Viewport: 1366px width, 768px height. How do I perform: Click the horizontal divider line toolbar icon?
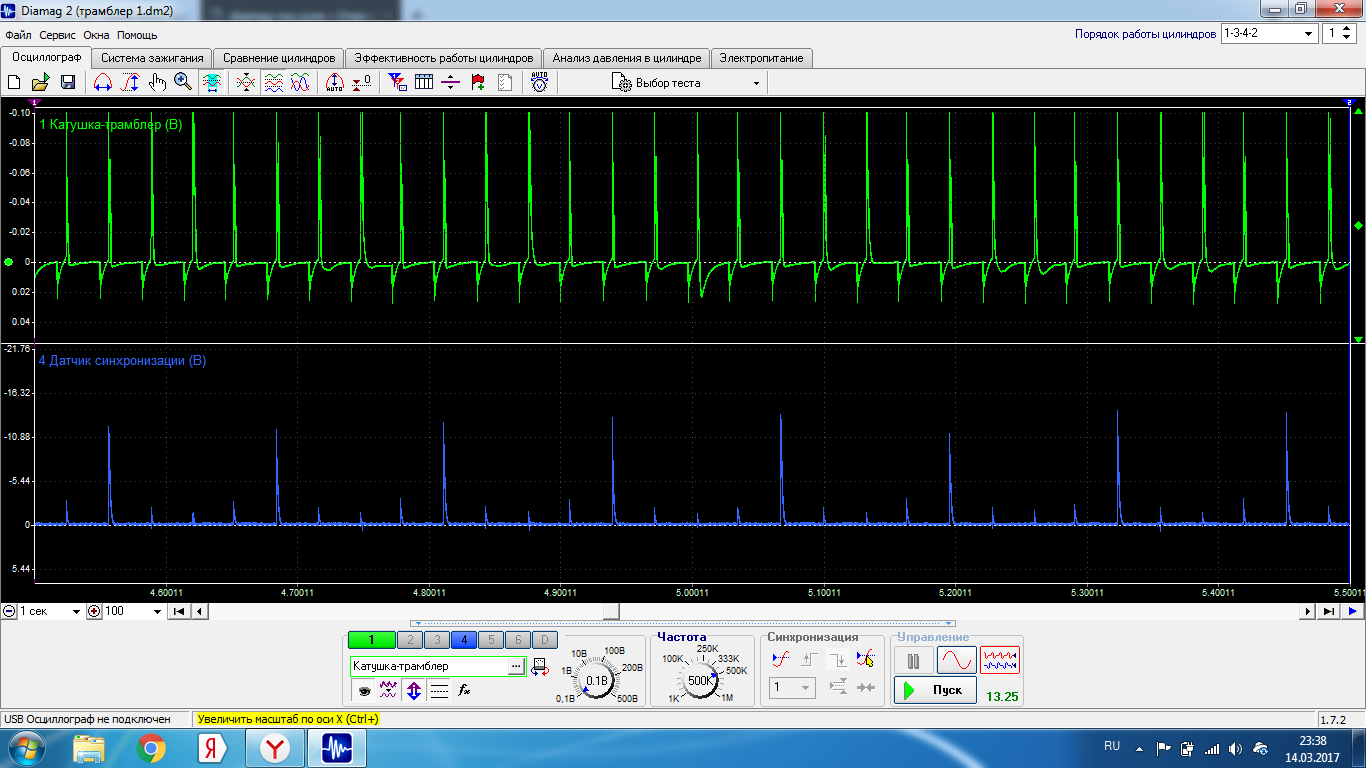(x=450, y=83)
